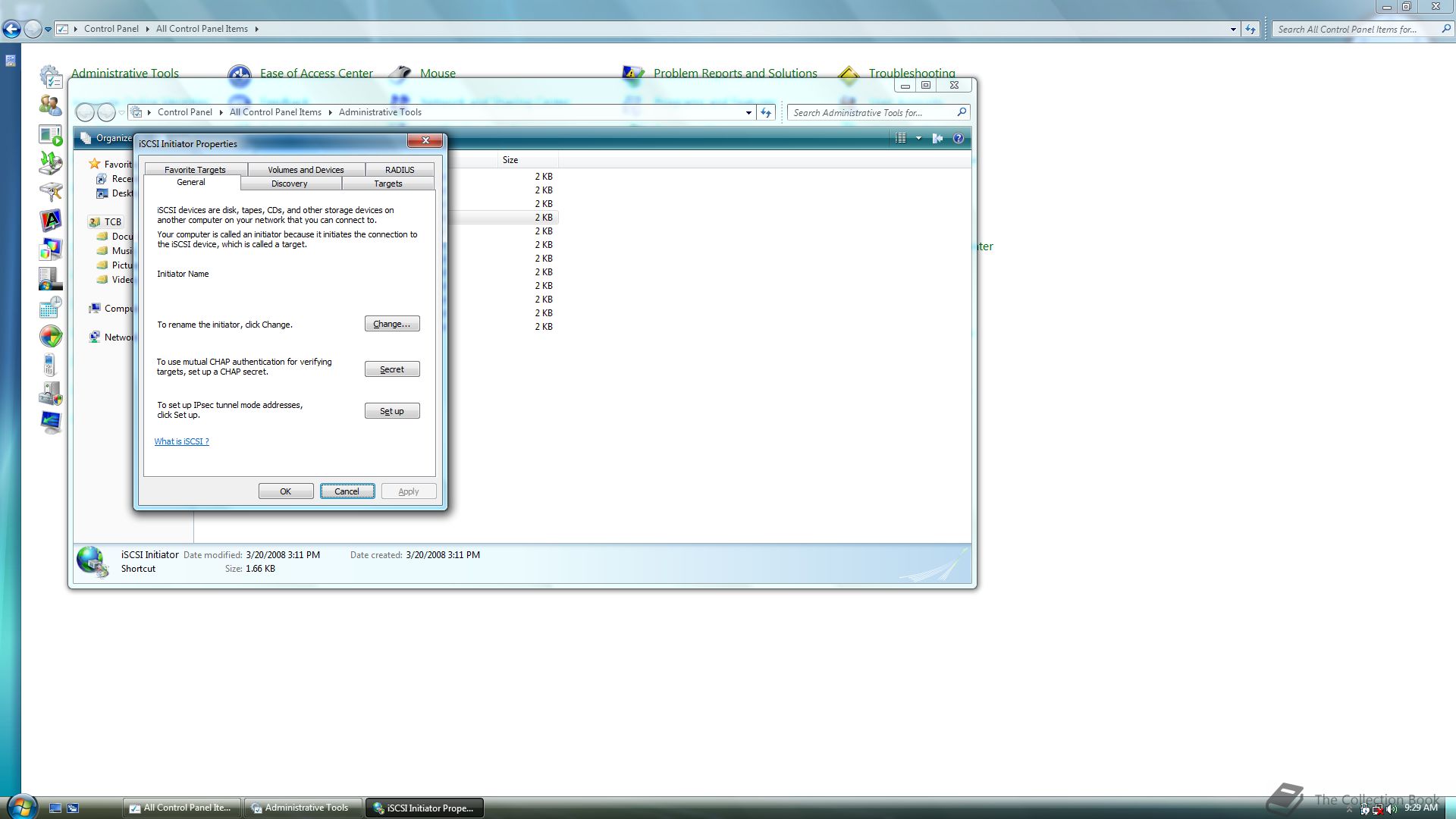The height and width of the screenshot is (819, 1456).
Task: Open the two-people User Accounts icon
Action: [x=51, y=105]
